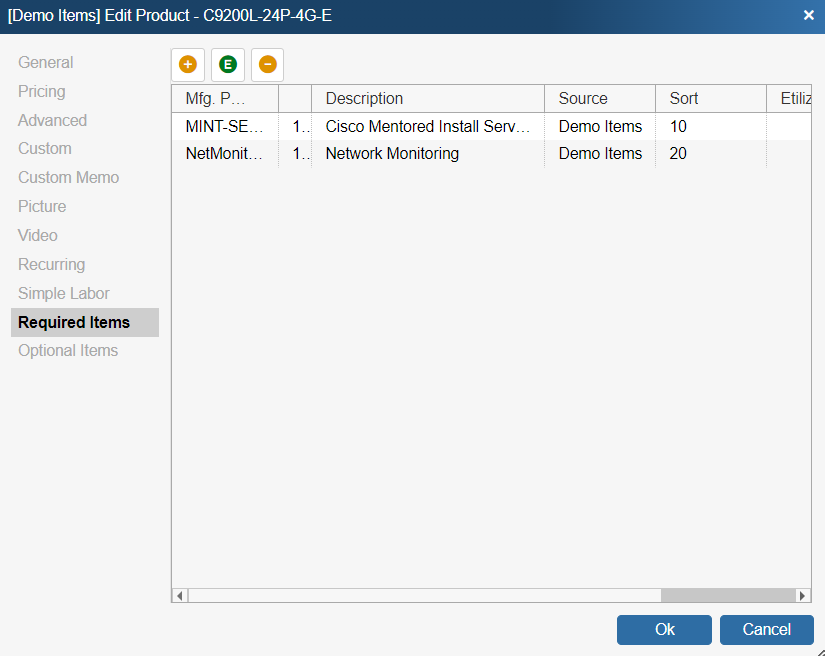Sort by the Description column header
825x656 pixels.
click(x=427, y=99)
